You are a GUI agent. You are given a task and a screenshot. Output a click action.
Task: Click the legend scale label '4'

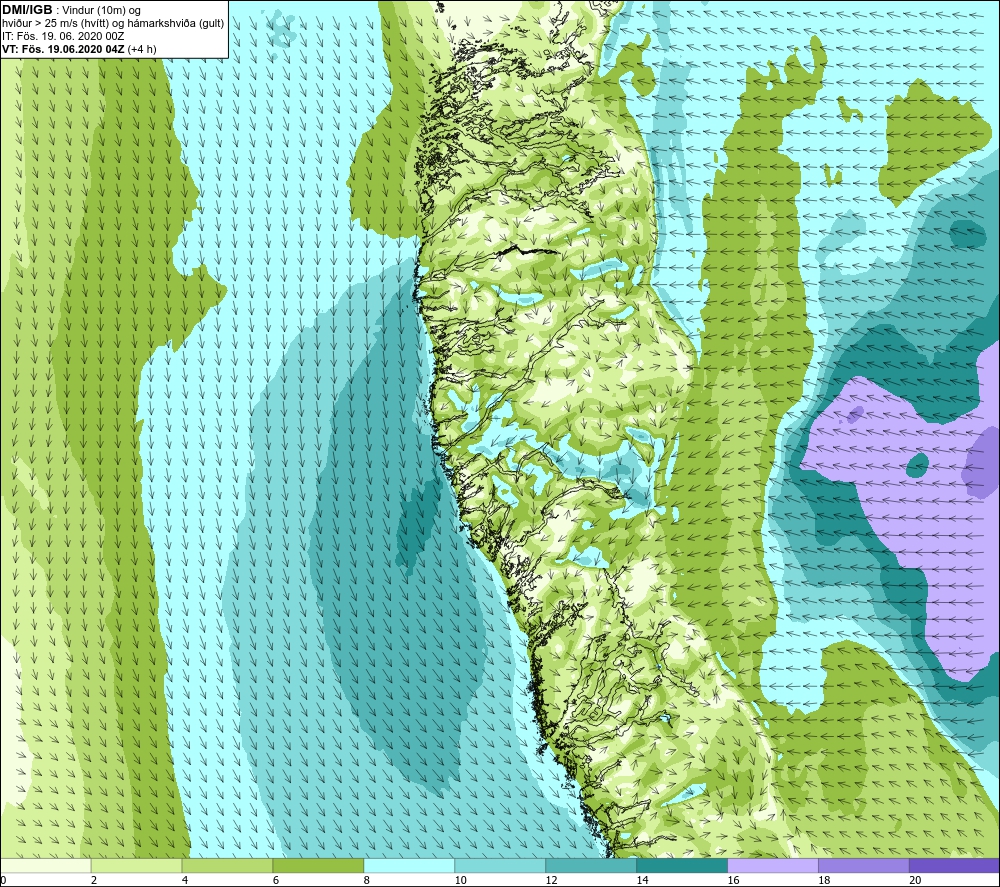tap(185, 880)
